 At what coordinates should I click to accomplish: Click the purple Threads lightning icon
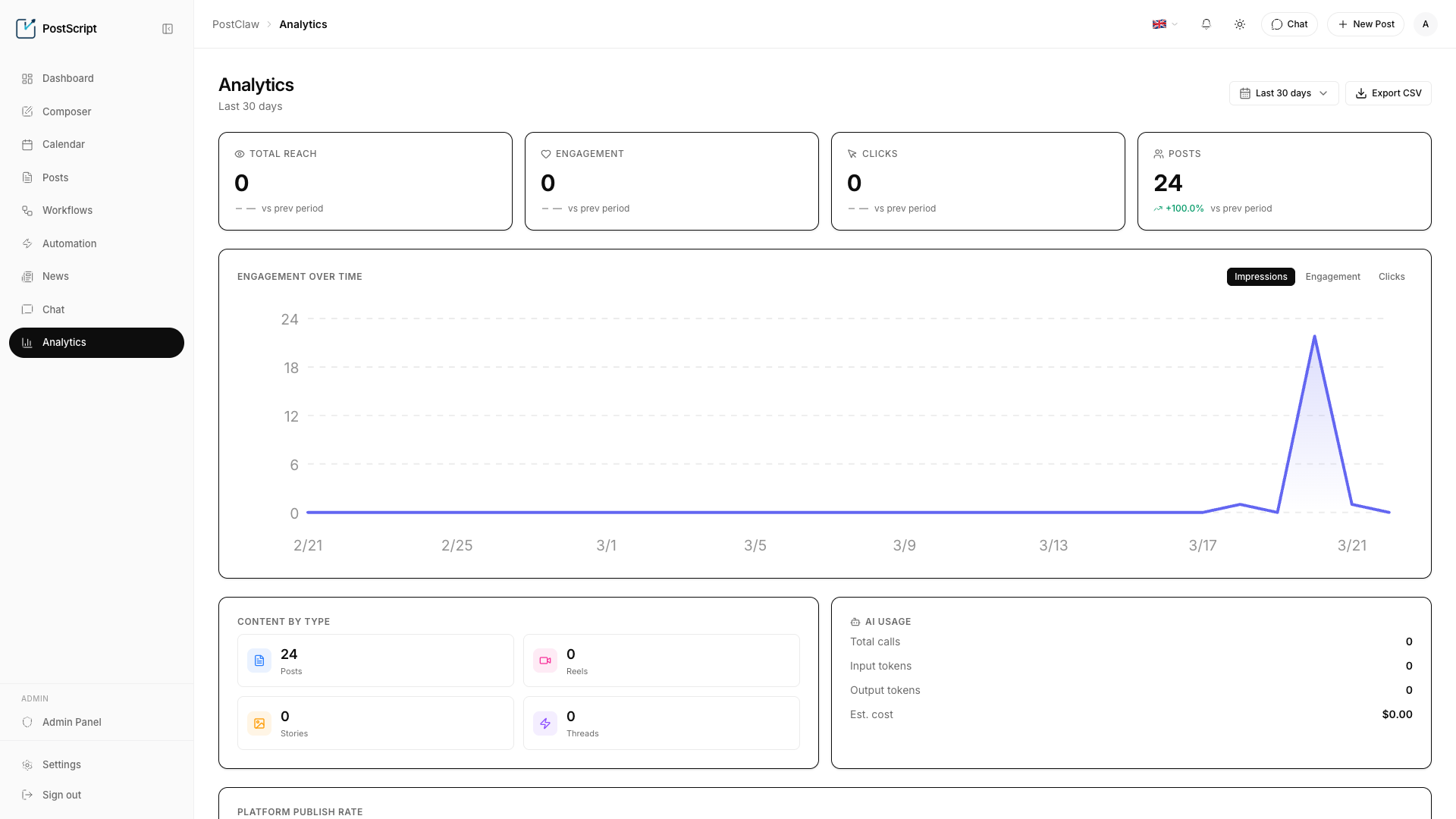(x=545, y=723)
